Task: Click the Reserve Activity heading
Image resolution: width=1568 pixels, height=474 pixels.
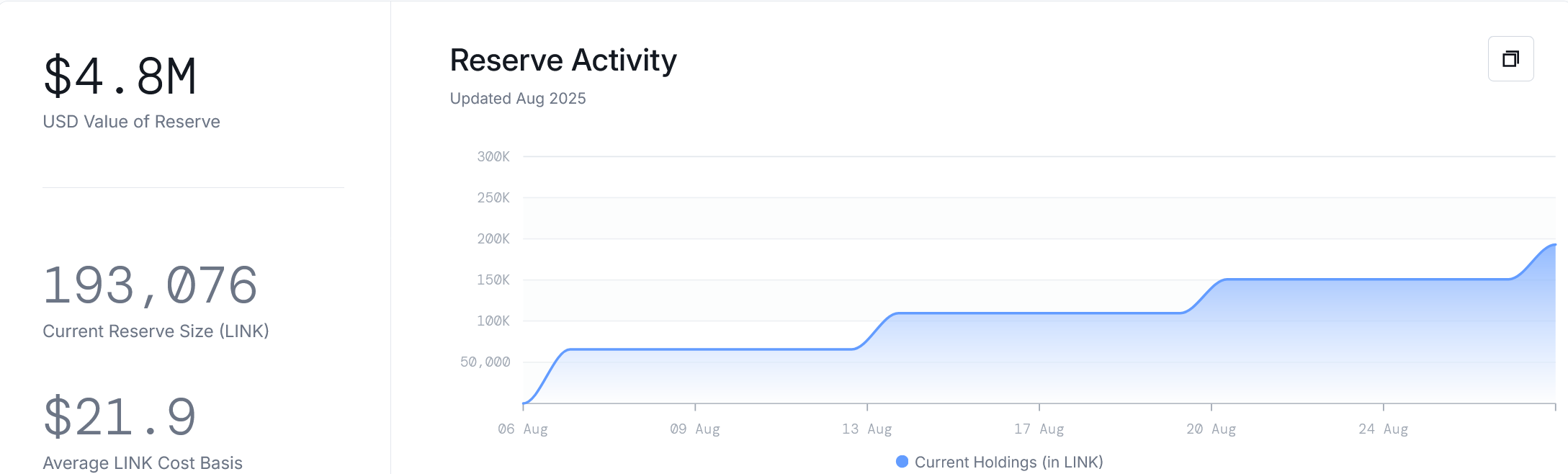Action: pos(563,61)
